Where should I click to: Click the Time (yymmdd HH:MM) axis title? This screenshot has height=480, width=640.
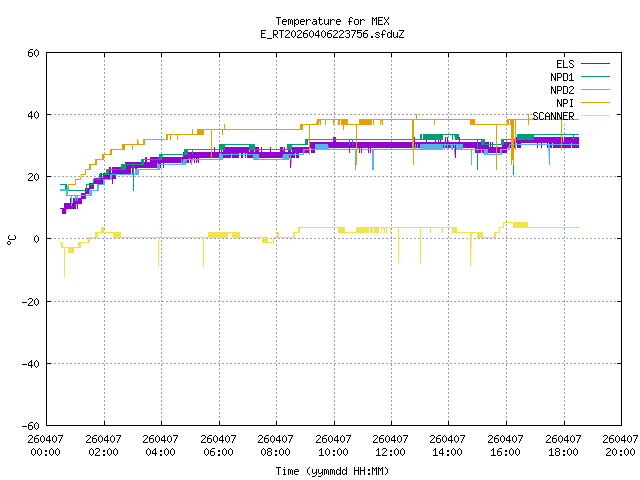tap(332, 471)
